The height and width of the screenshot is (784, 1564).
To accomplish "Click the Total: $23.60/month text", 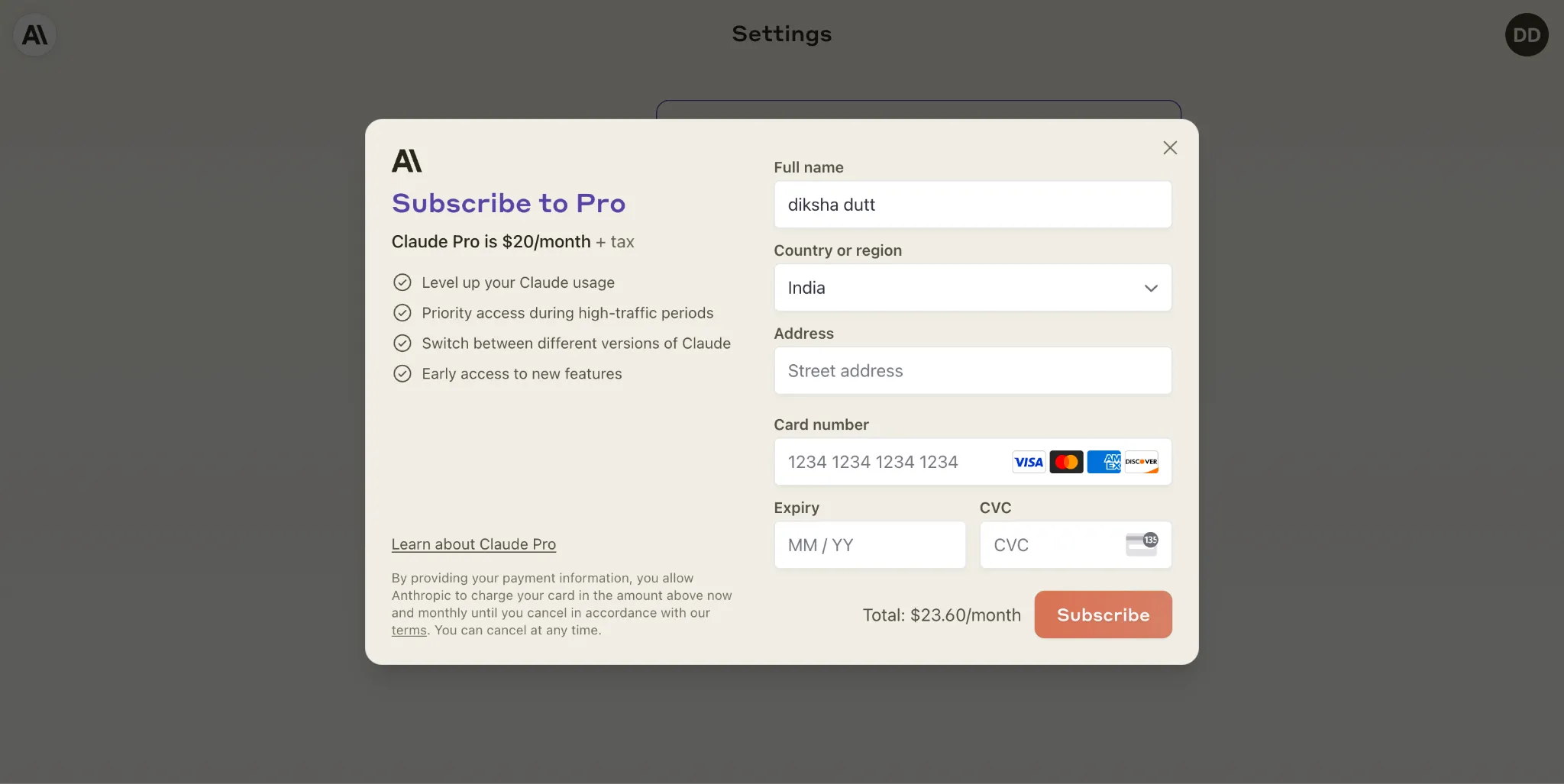I will (x=942, y=615).
